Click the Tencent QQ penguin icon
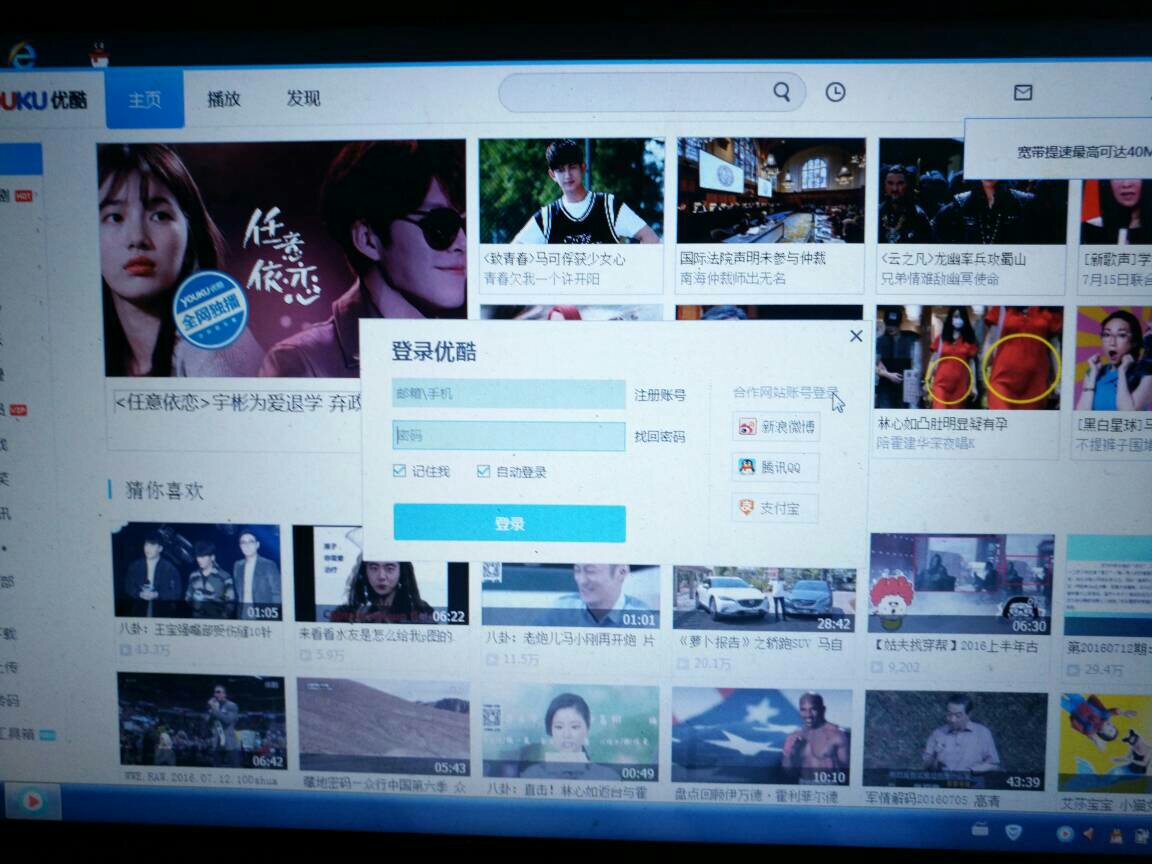The height and width of the screenshot is (864, 1152). pyautogui.click(x=746, y=467)
